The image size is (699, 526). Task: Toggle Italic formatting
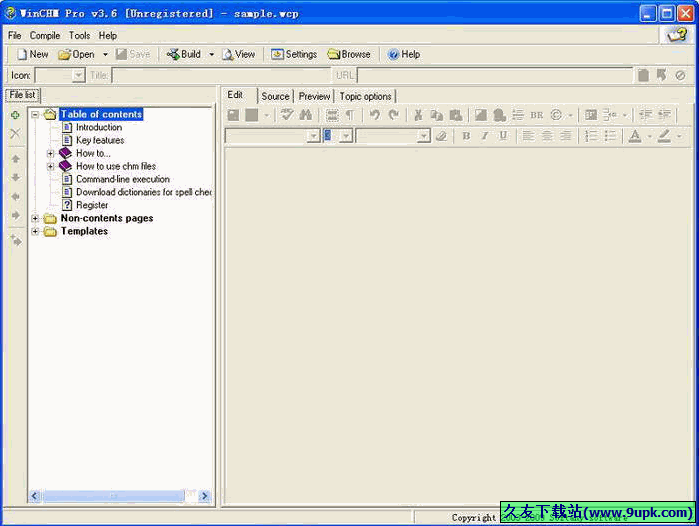pyautogui.click(x=485, y=136)
